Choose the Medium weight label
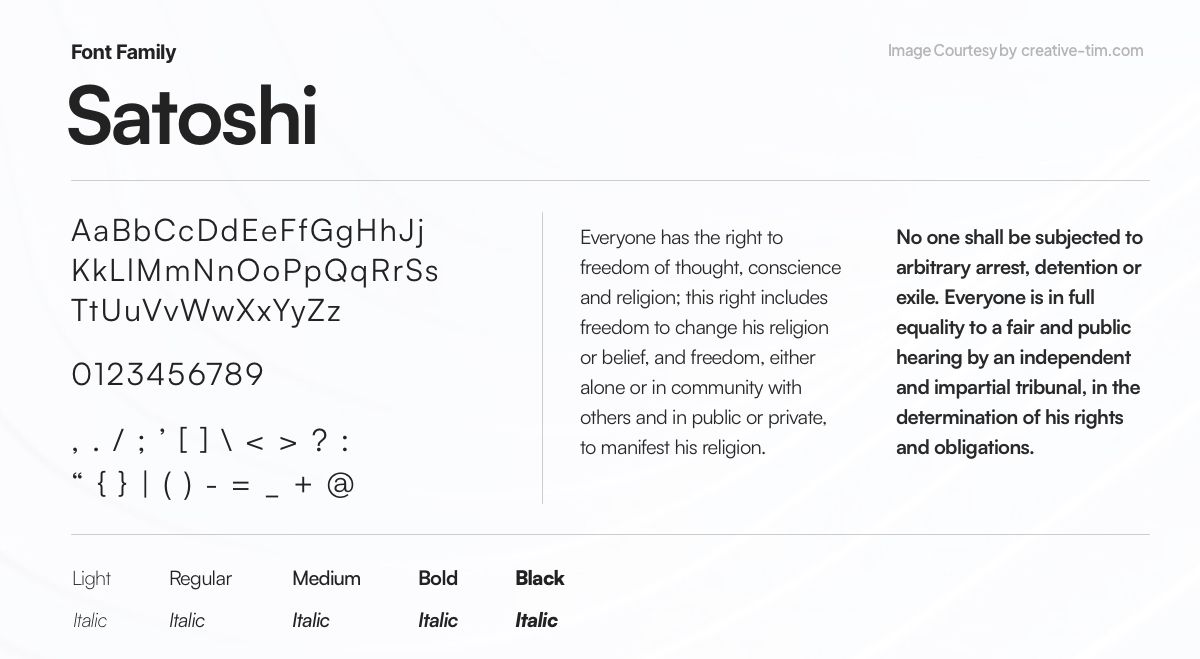This screenshot has width=1200, height=659. 326,578
